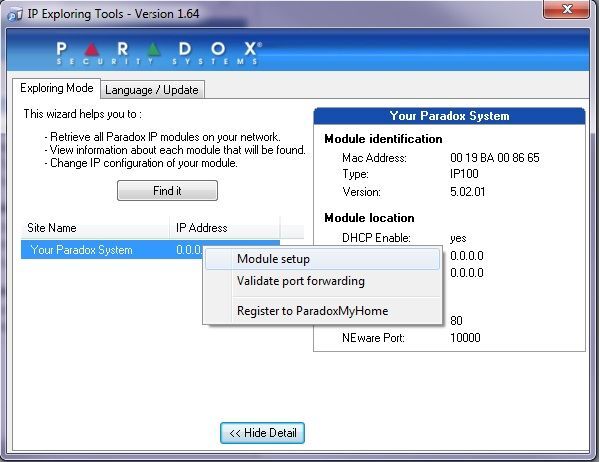Select the Your Paradox System list row
The image size is (600, 462).
tap(82, 250)
